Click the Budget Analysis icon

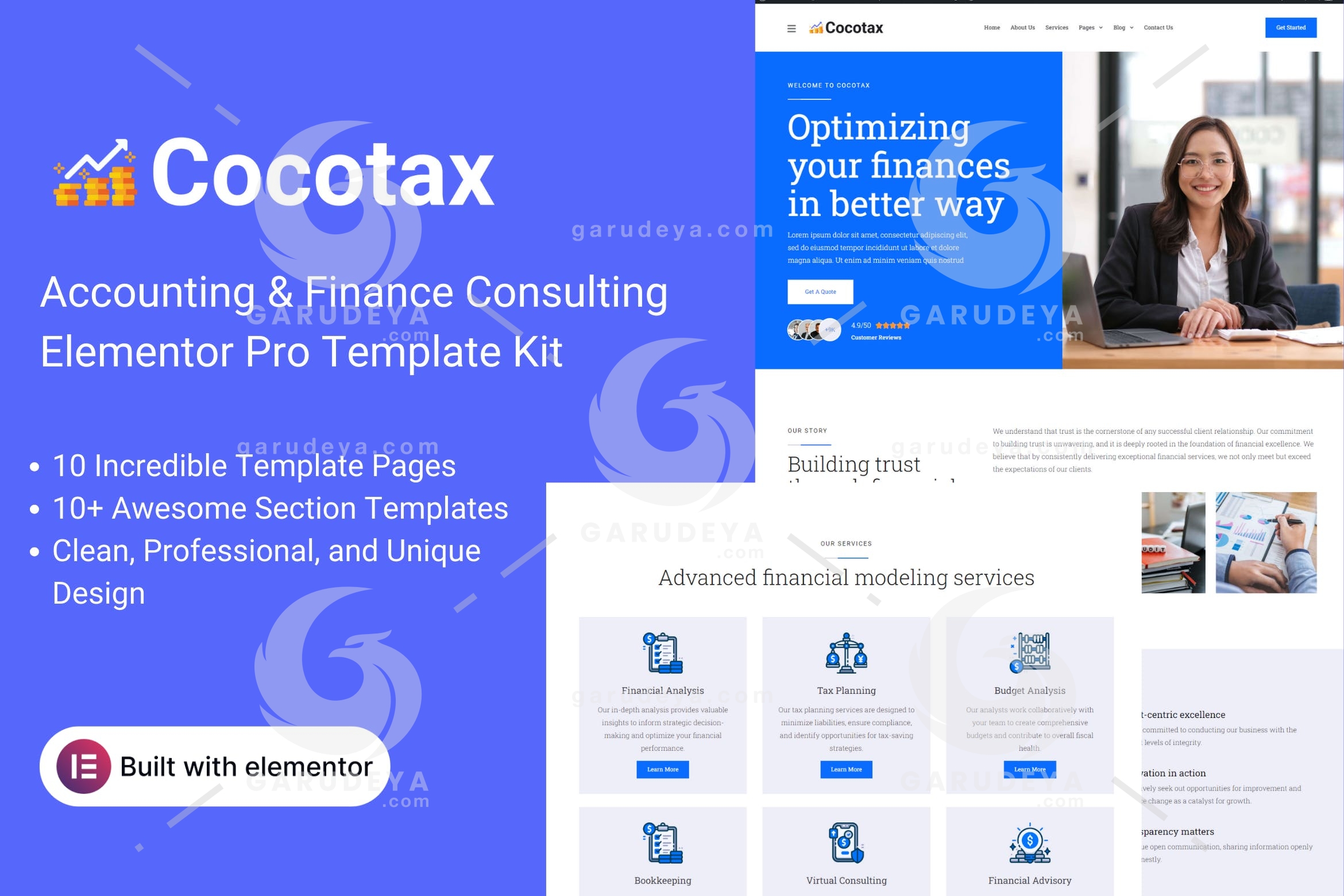(1029, 656)
